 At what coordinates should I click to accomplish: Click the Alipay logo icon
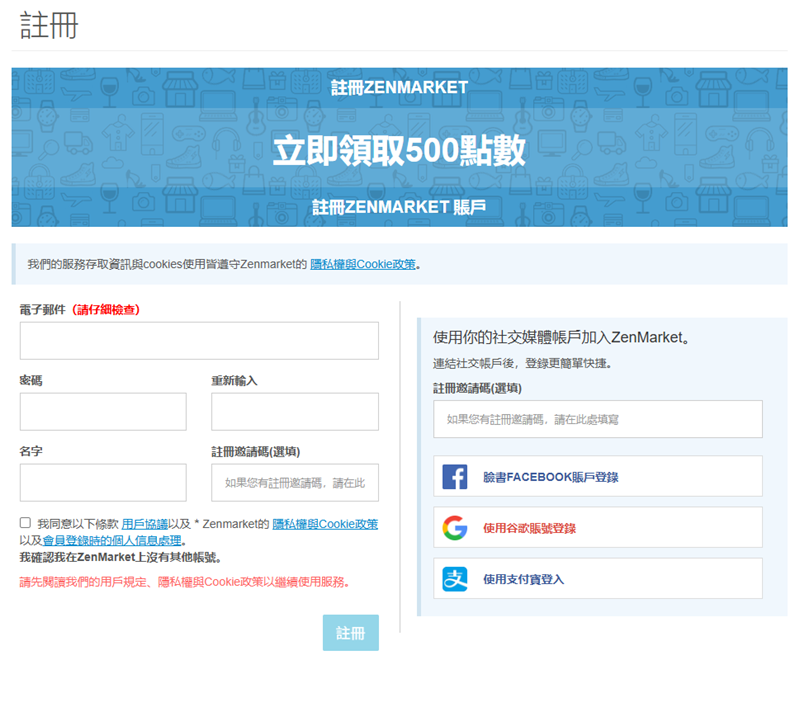point(455,579)
